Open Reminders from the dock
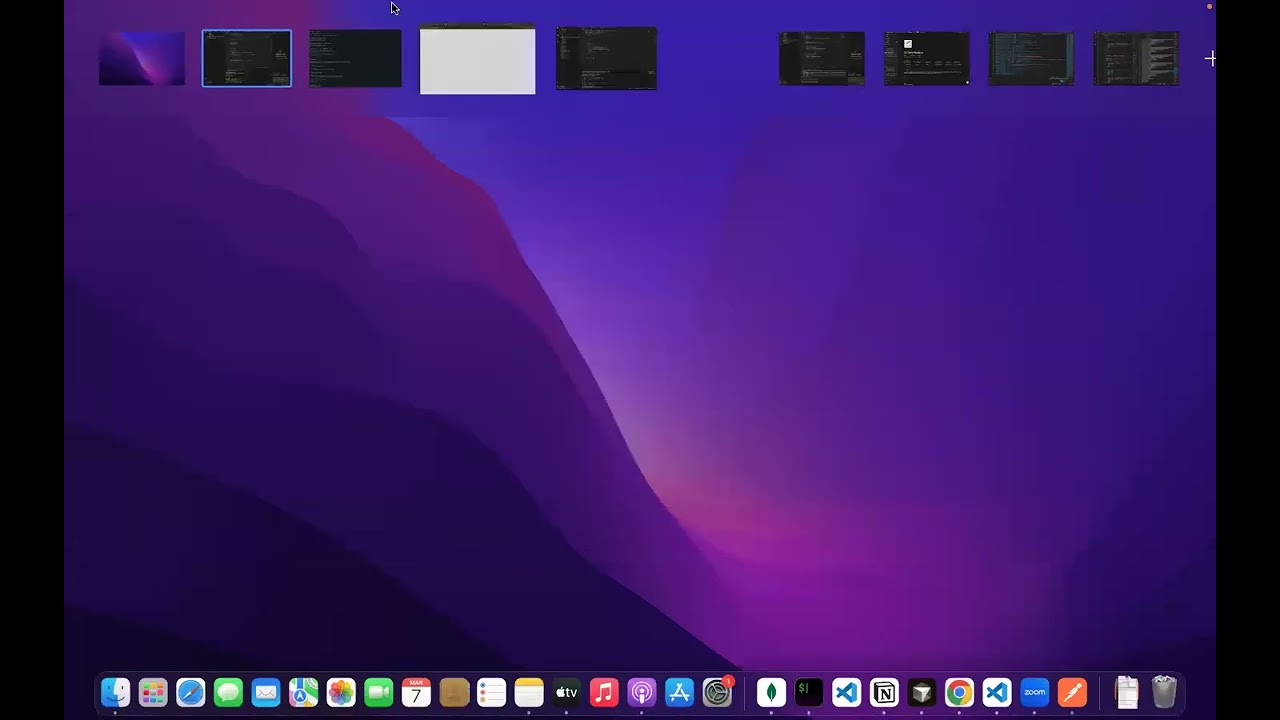The image size is (1280, 720). [491, 692]
